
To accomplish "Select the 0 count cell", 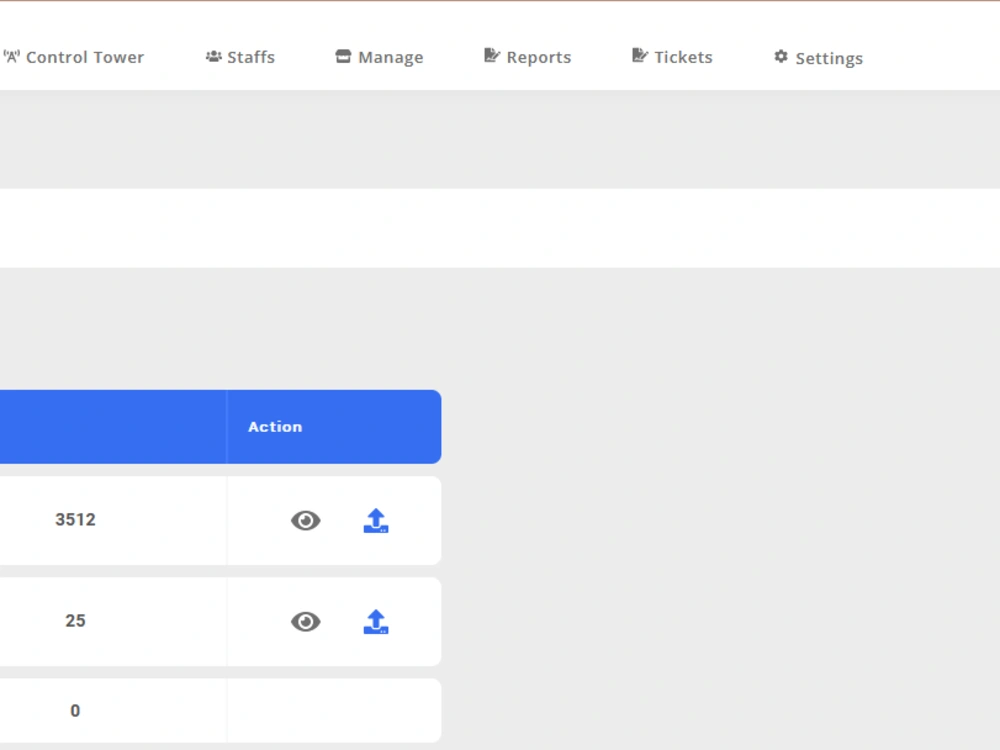I will (x=75, y=710).
